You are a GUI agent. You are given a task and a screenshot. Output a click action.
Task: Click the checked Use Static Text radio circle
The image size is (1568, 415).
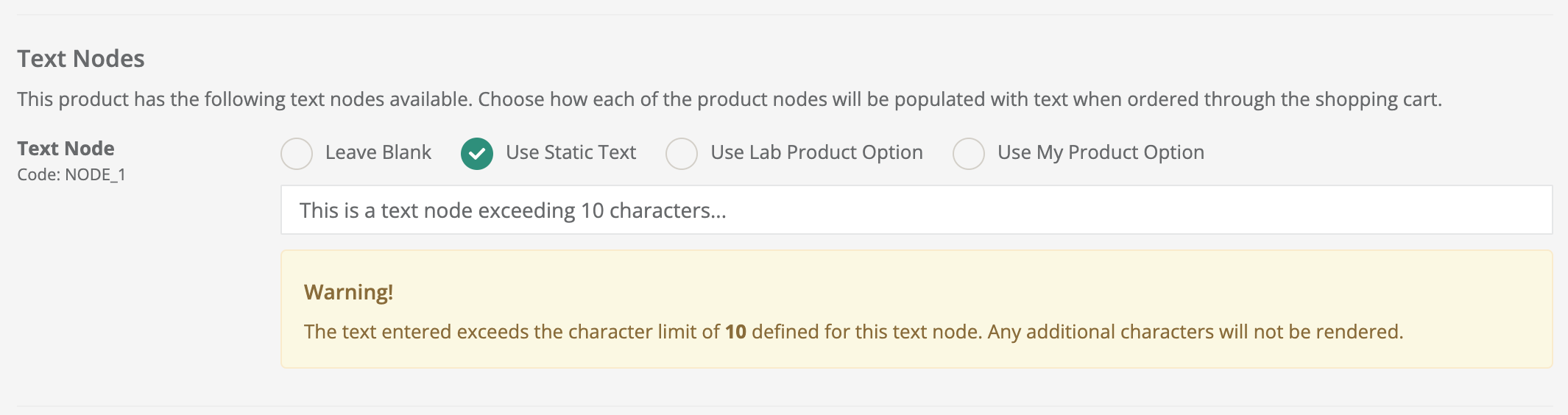click(477, 154)
